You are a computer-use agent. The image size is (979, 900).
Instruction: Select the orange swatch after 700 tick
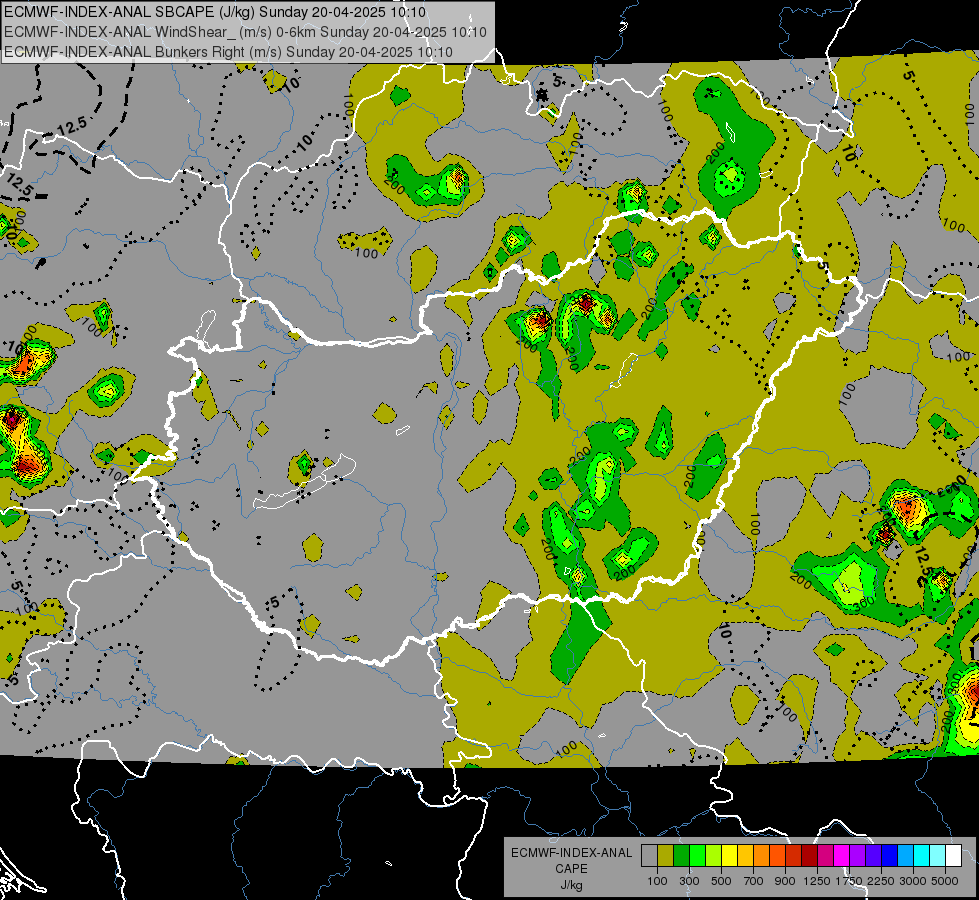761,855
